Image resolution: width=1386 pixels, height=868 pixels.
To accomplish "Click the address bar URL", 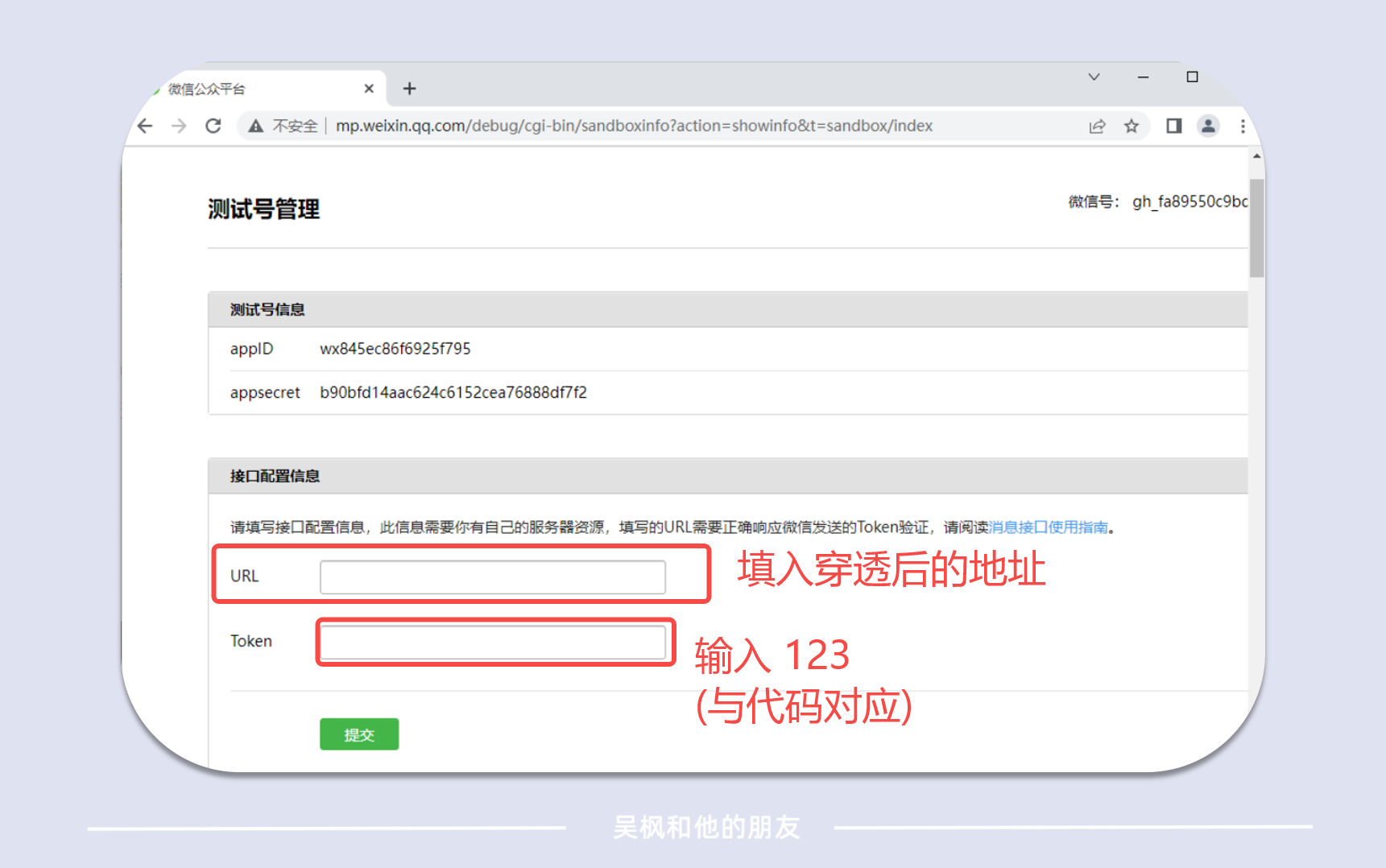I will (634, 126).
